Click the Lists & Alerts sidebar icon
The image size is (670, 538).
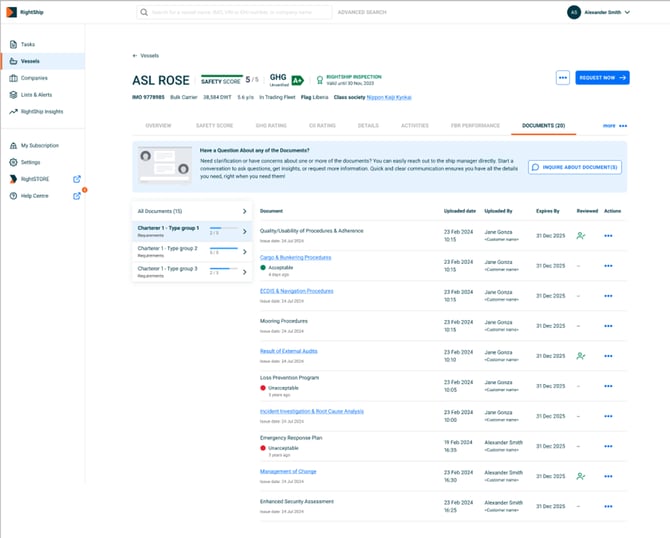coord(13,94)
